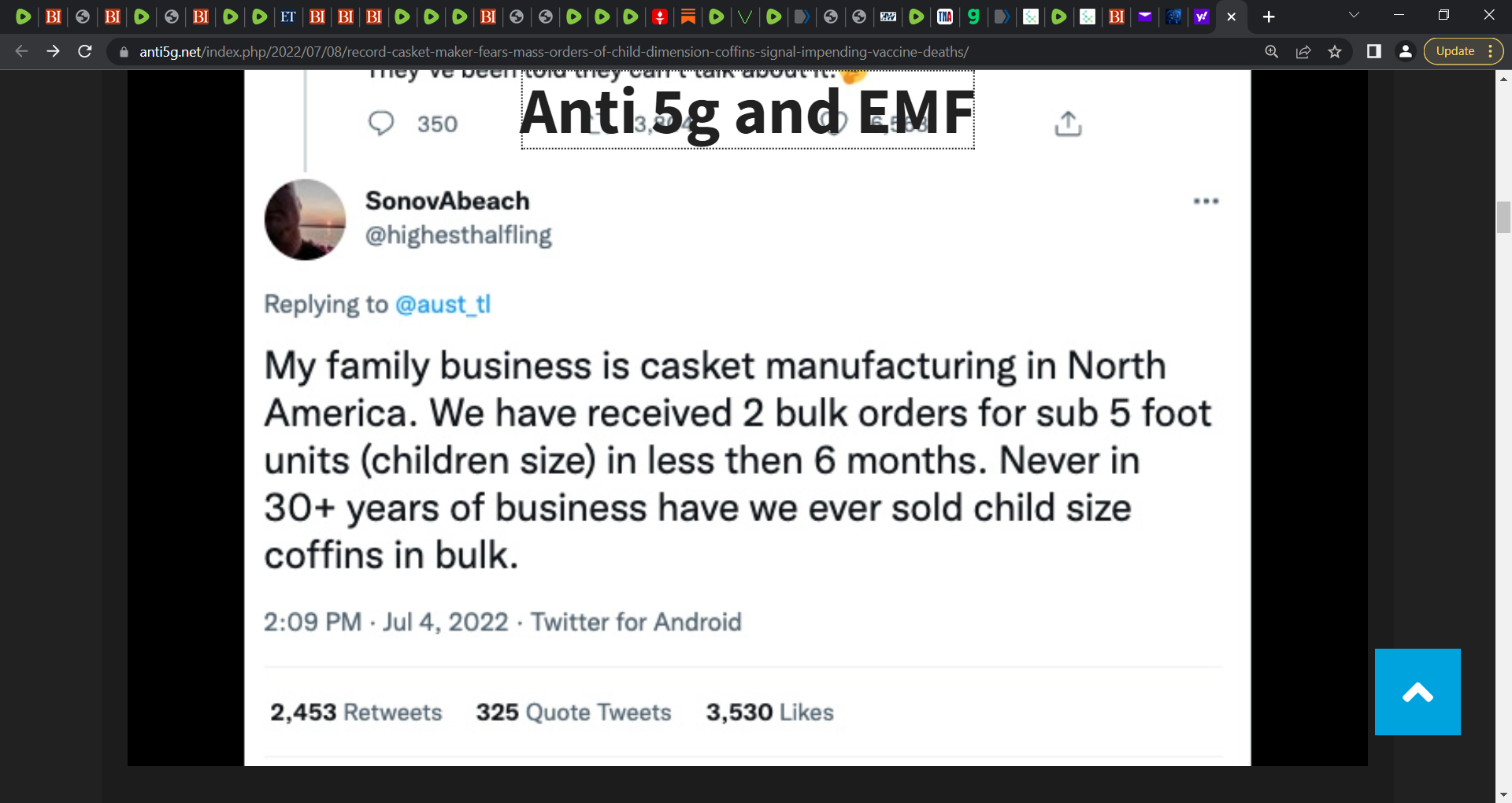This screenshot has height=803, width=1512.
Task: Open the browser side panel
Action: point(1373,51)
